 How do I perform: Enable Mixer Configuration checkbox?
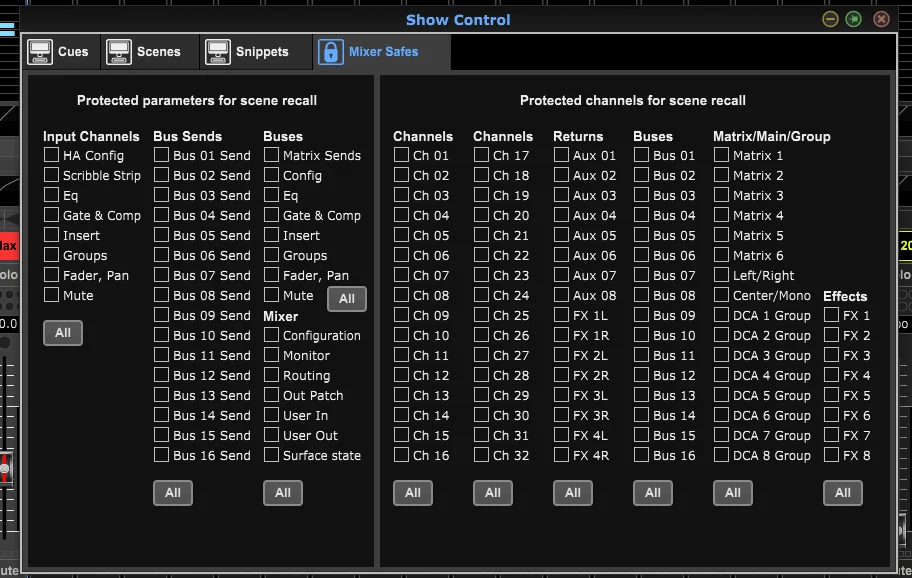271,335
